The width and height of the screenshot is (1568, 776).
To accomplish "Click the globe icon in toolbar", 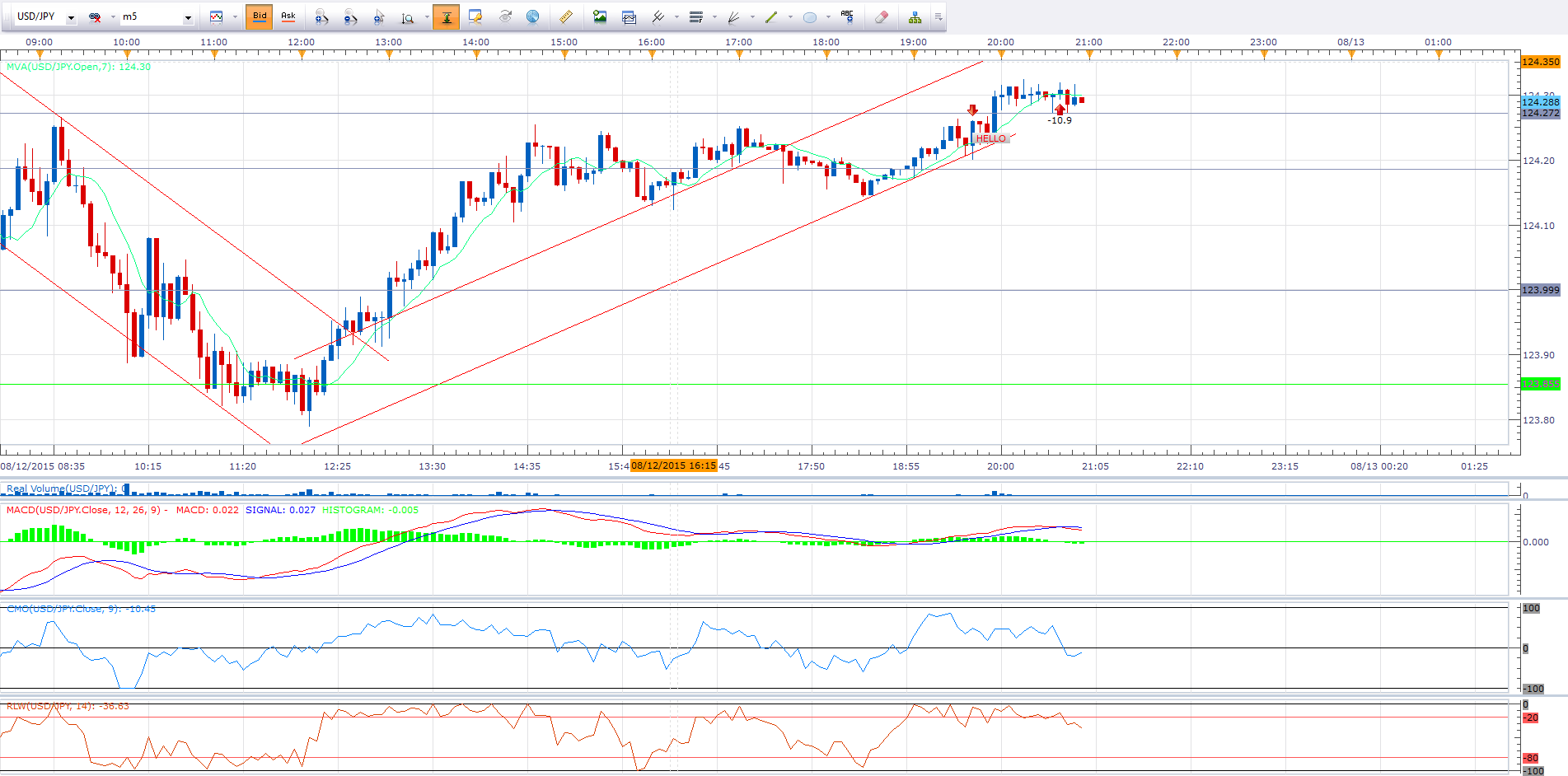I will pyautogui.click(x=533, y=17).
